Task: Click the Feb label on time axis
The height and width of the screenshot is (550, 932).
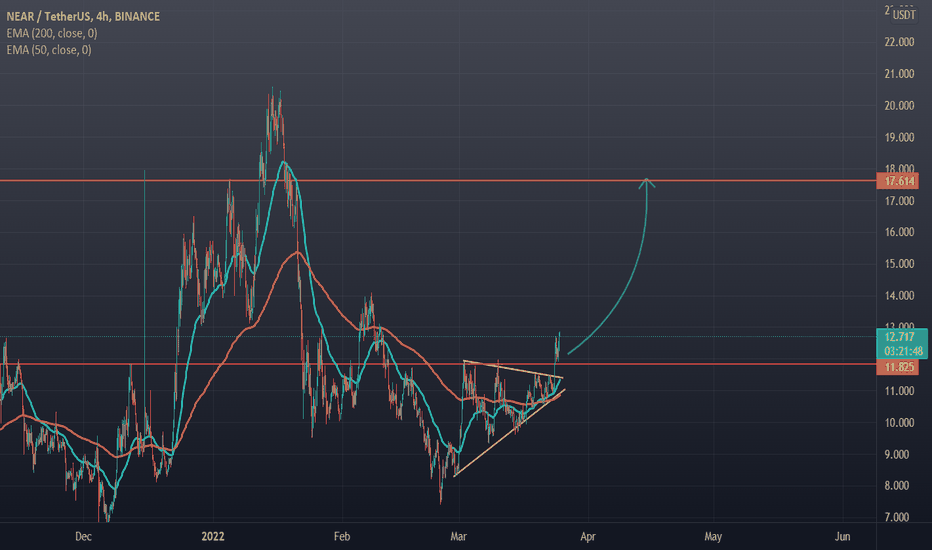Action: (342, 536)
